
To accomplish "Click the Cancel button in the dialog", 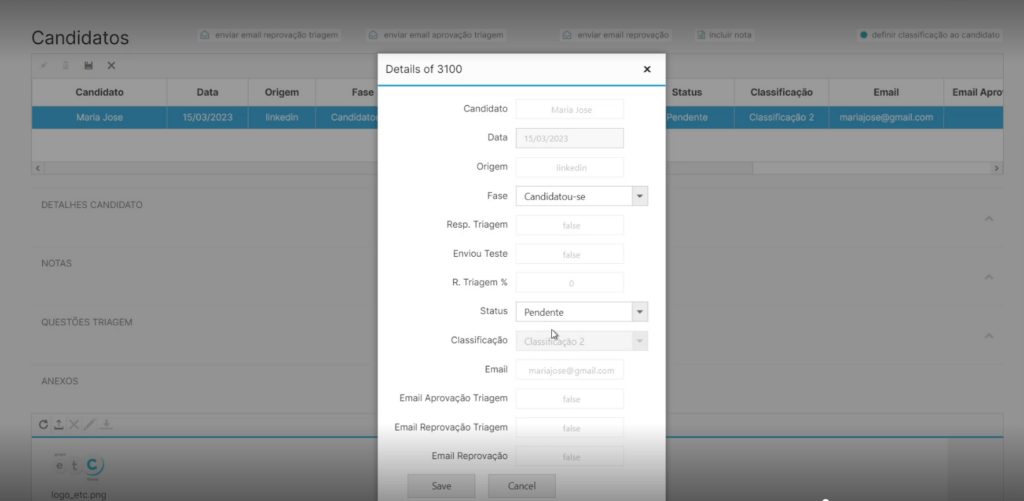I will click(x=522, y=486).
